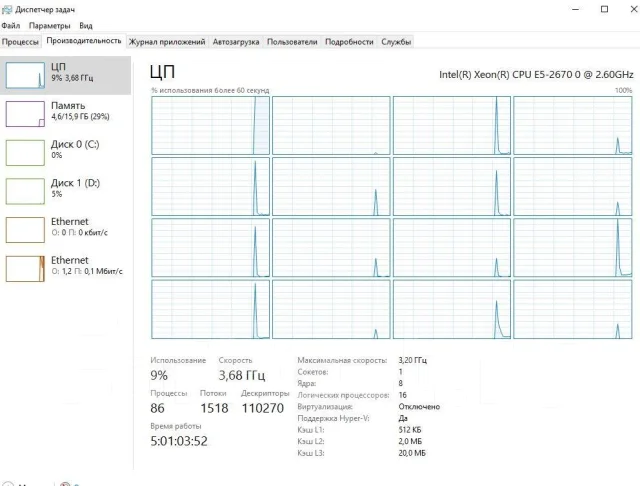Click the '% использования более 60 секунд' label
This screenshot has height=486, width=640.
(x=210, y=90)
